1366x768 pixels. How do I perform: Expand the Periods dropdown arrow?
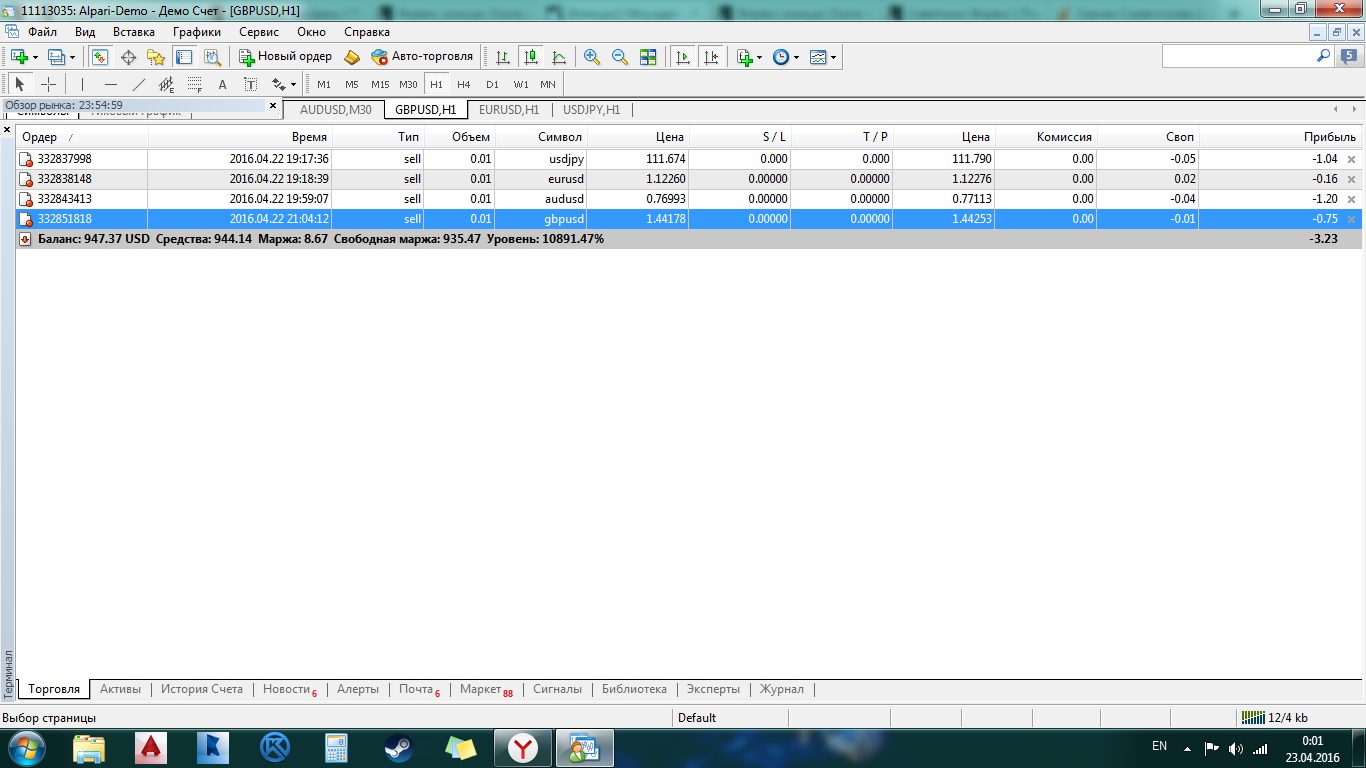point(797,57)
